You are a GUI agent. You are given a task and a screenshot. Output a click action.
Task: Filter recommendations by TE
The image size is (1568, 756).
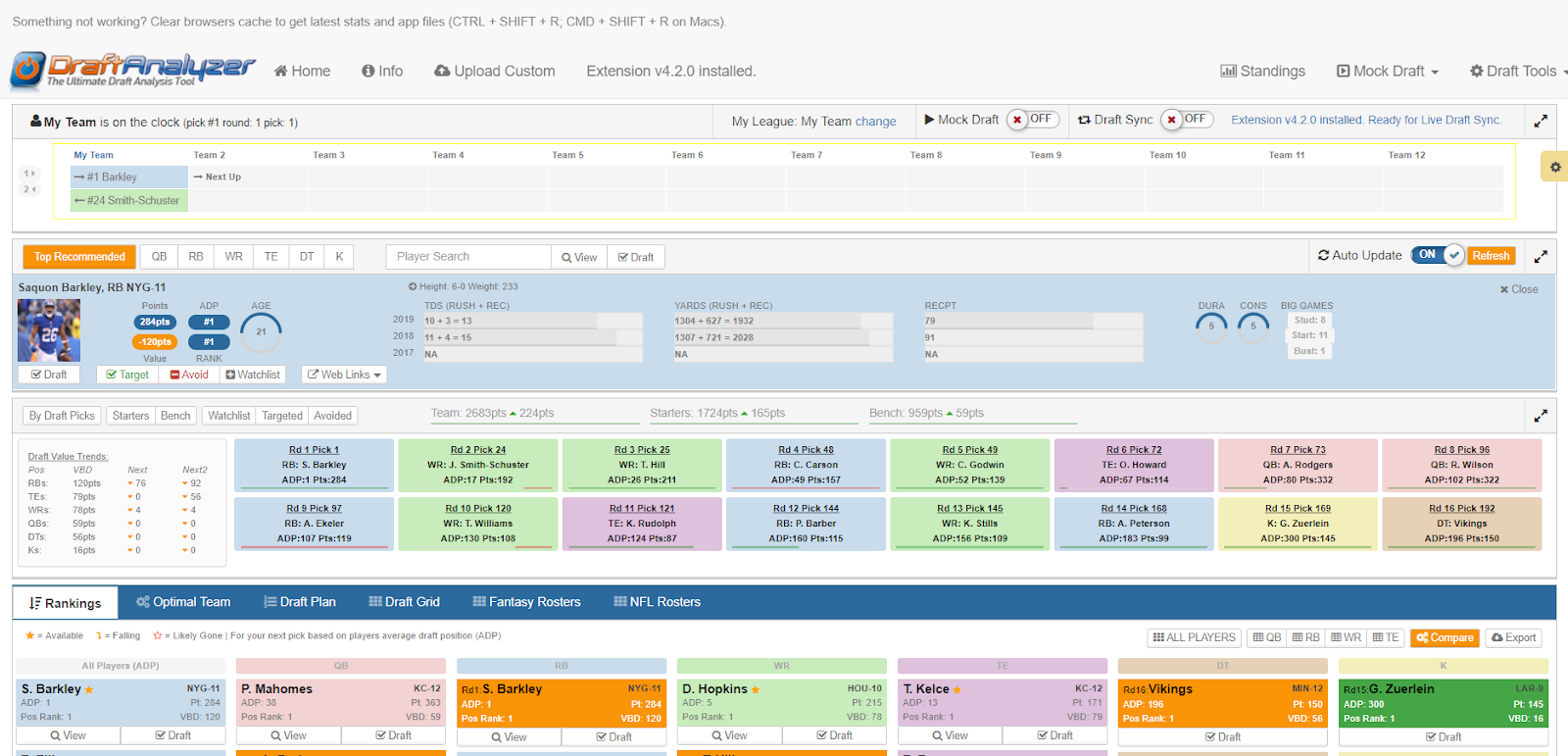(x=270, y=257)
